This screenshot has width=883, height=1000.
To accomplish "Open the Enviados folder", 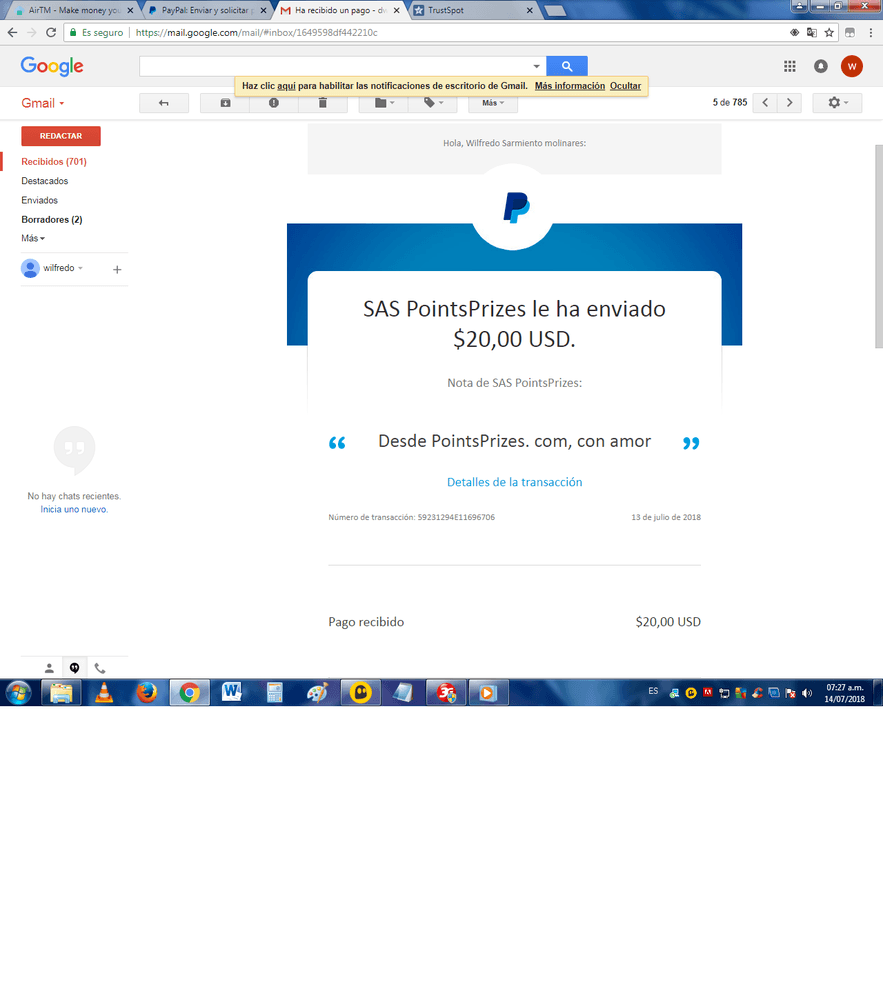I will tap(40, 200).
